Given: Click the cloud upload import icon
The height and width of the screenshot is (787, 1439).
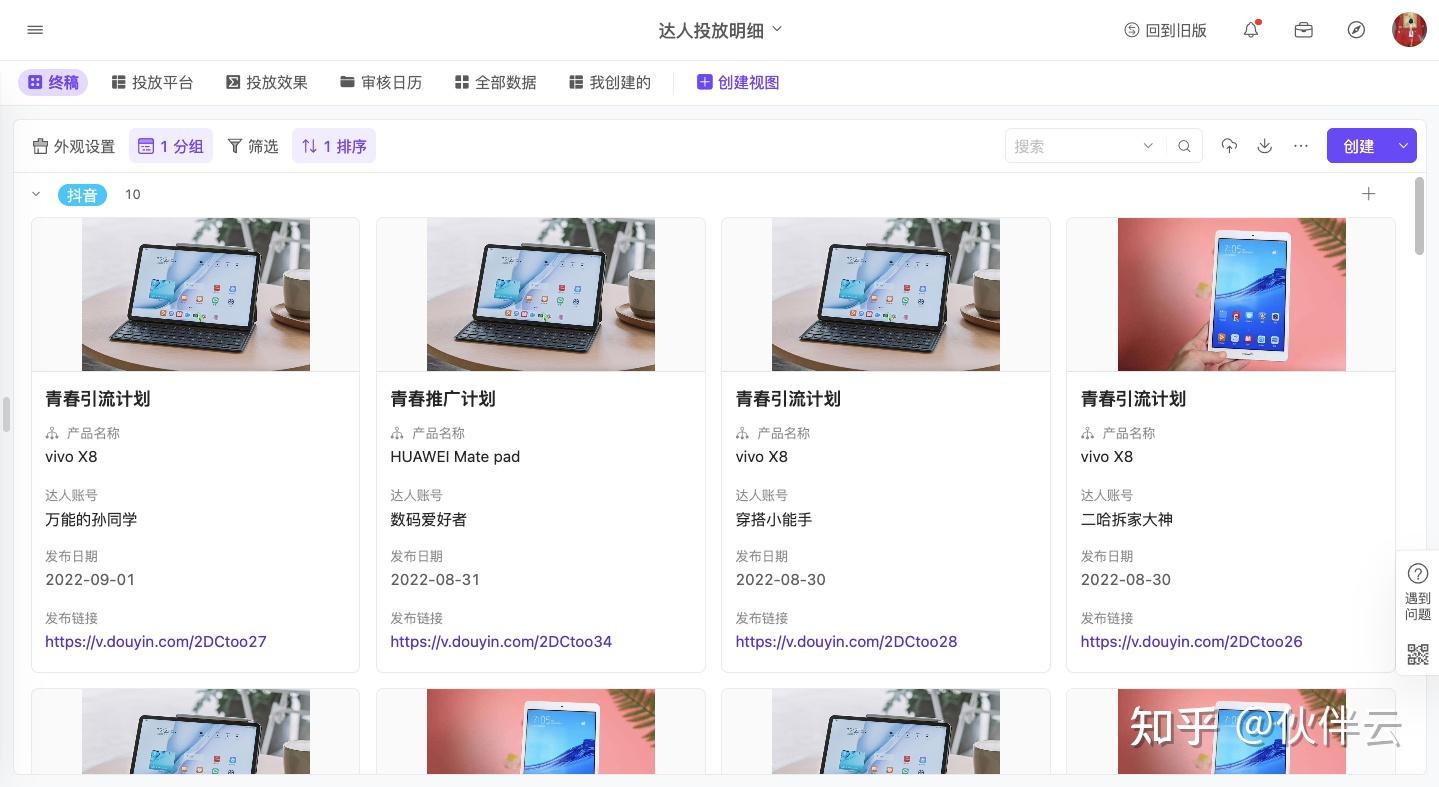Looking at the screenshot, I should tap(1229, 146).
